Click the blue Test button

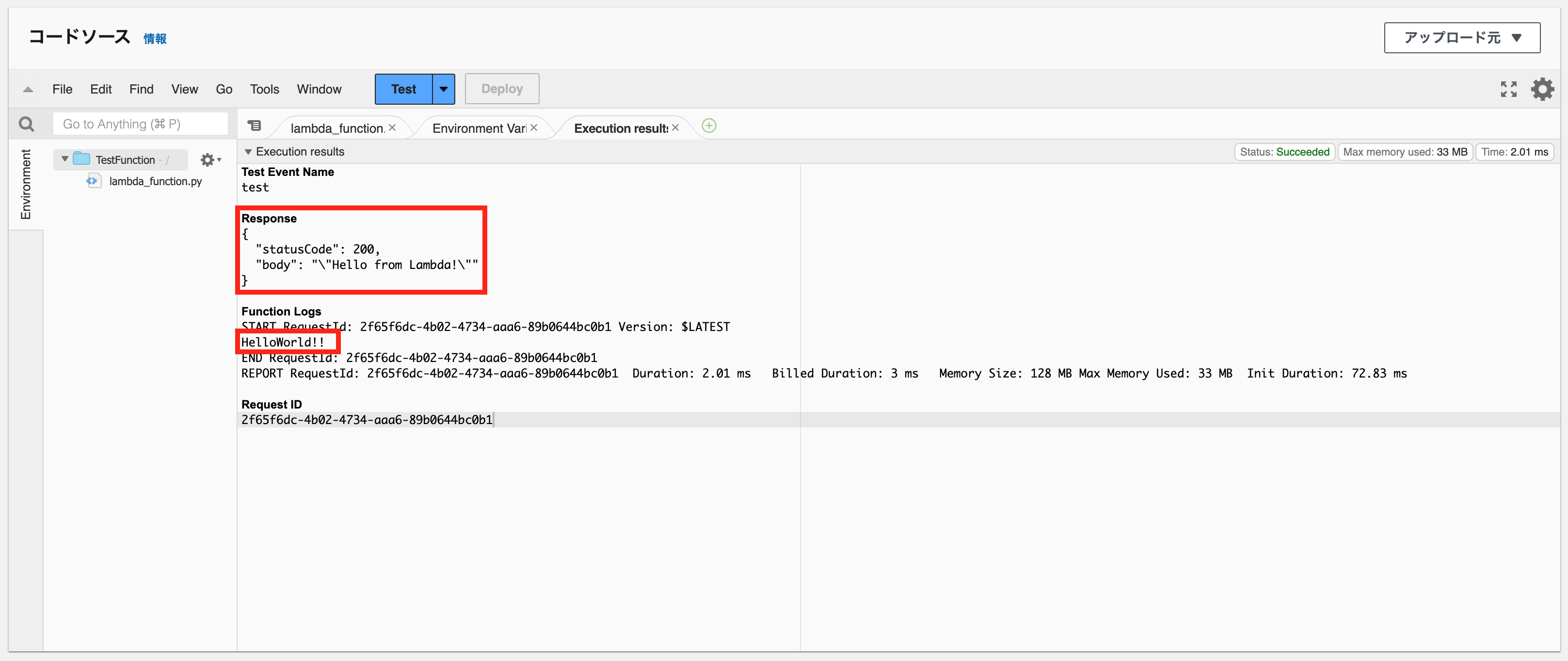click(x=403, y=90)
